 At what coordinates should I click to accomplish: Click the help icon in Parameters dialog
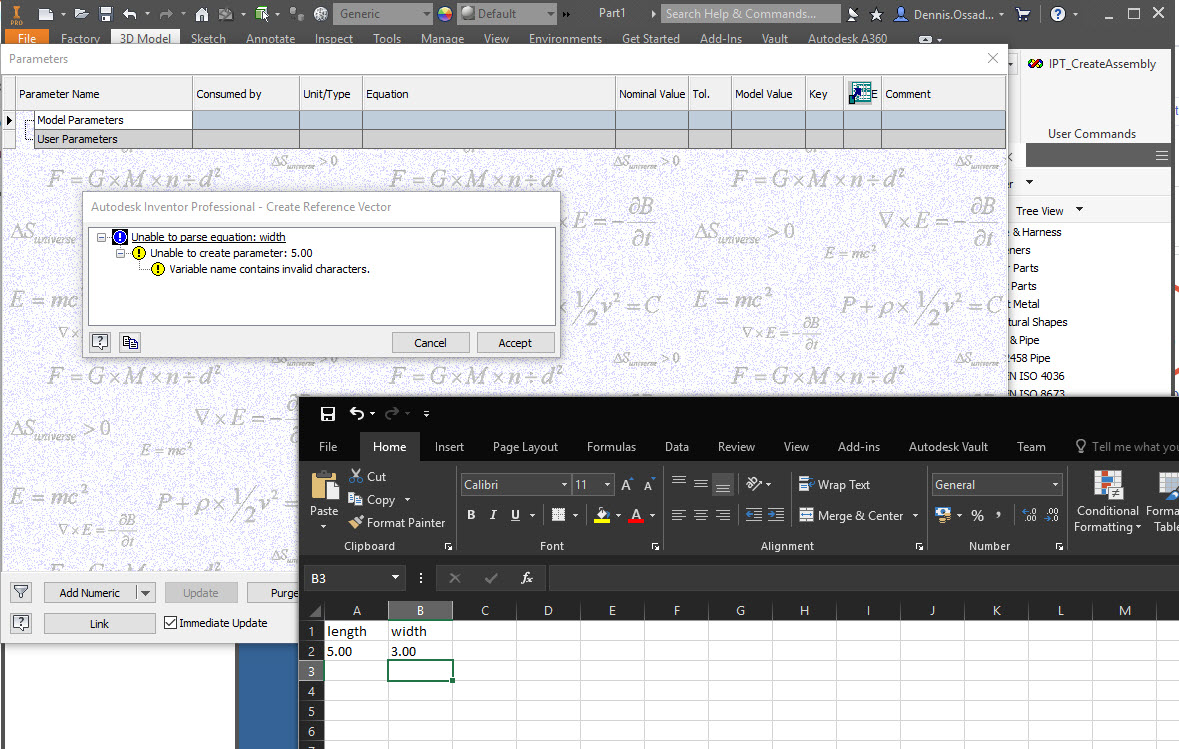point(21,623)
